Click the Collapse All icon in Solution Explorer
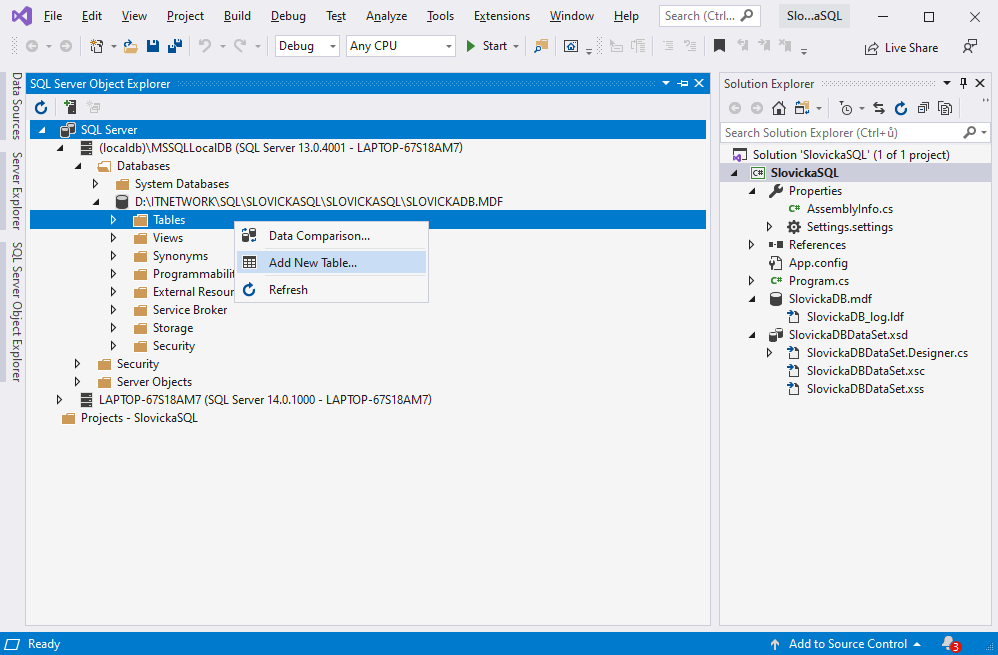The width and height of the screenshot is (998, 655). (x=922, y=107)
